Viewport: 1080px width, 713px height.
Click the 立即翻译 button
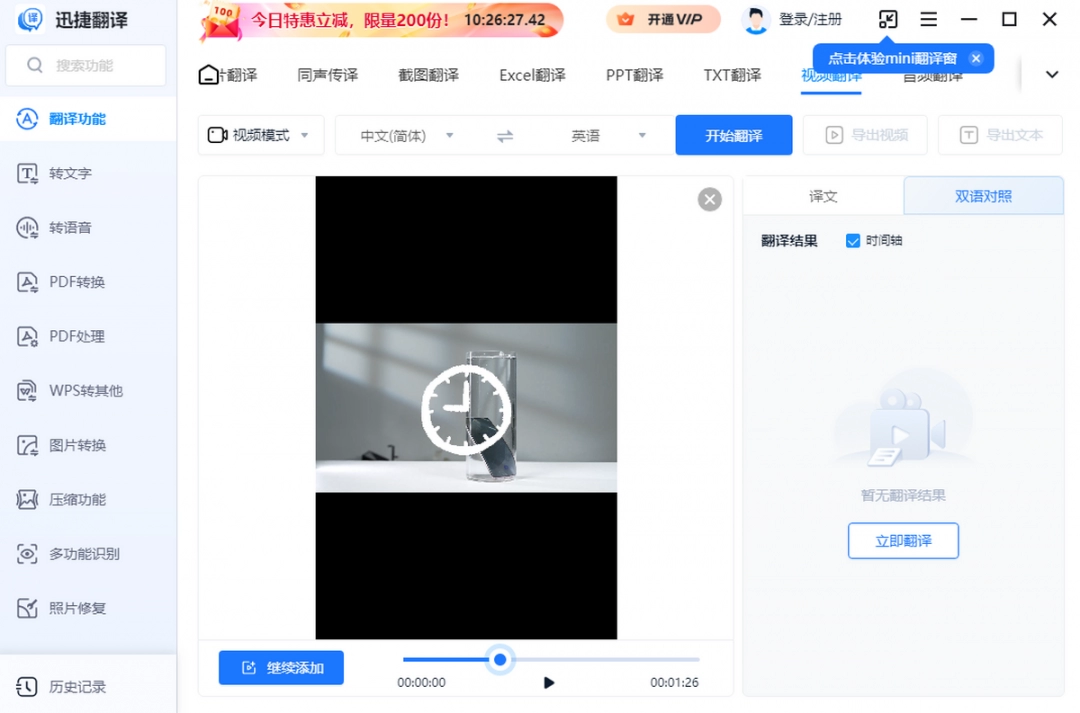point(903,540)
